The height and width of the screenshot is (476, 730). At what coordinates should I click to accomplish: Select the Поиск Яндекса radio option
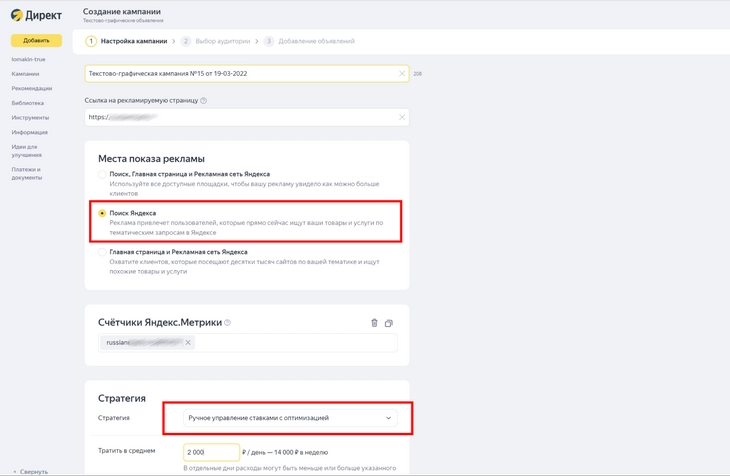[x=102, y=213]
